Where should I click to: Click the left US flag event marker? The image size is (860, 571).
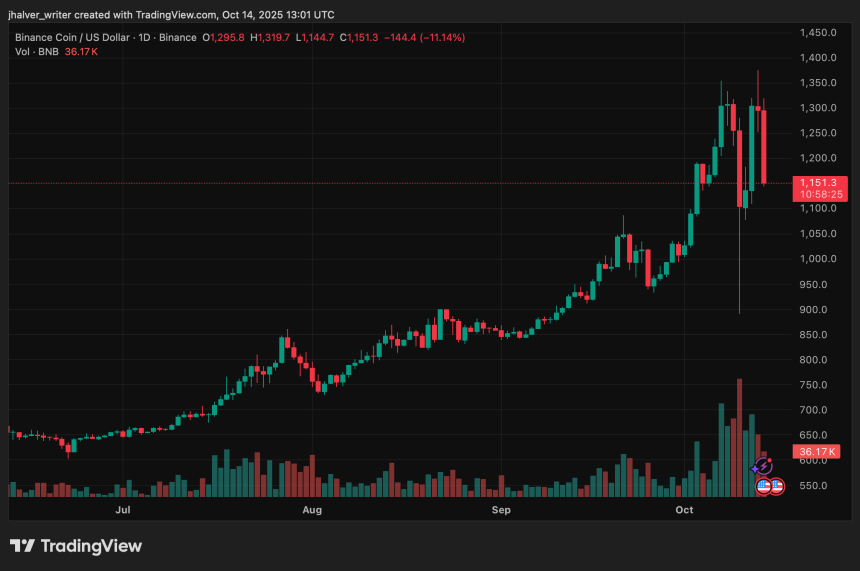(764, 486)
